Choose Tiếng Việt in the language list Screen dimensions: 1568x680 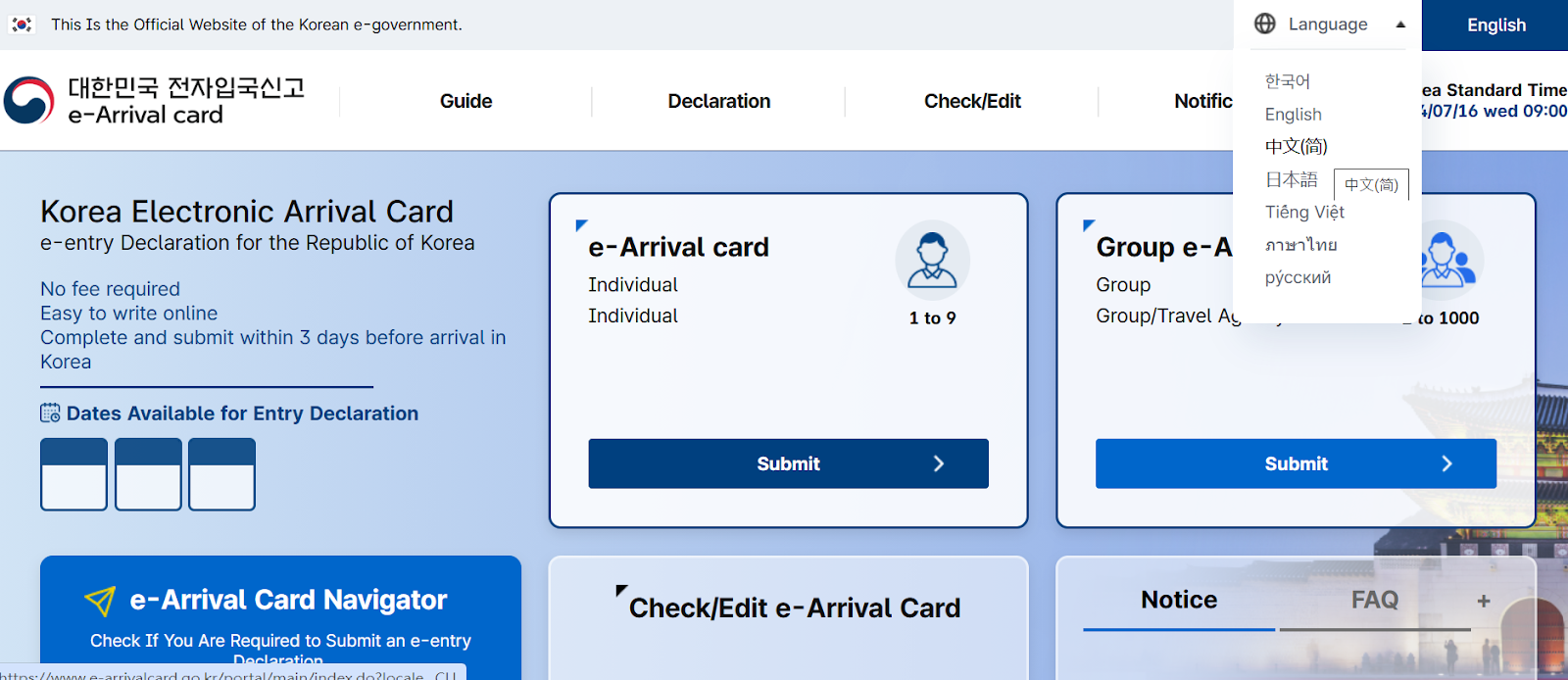(x=1304, y=213)
